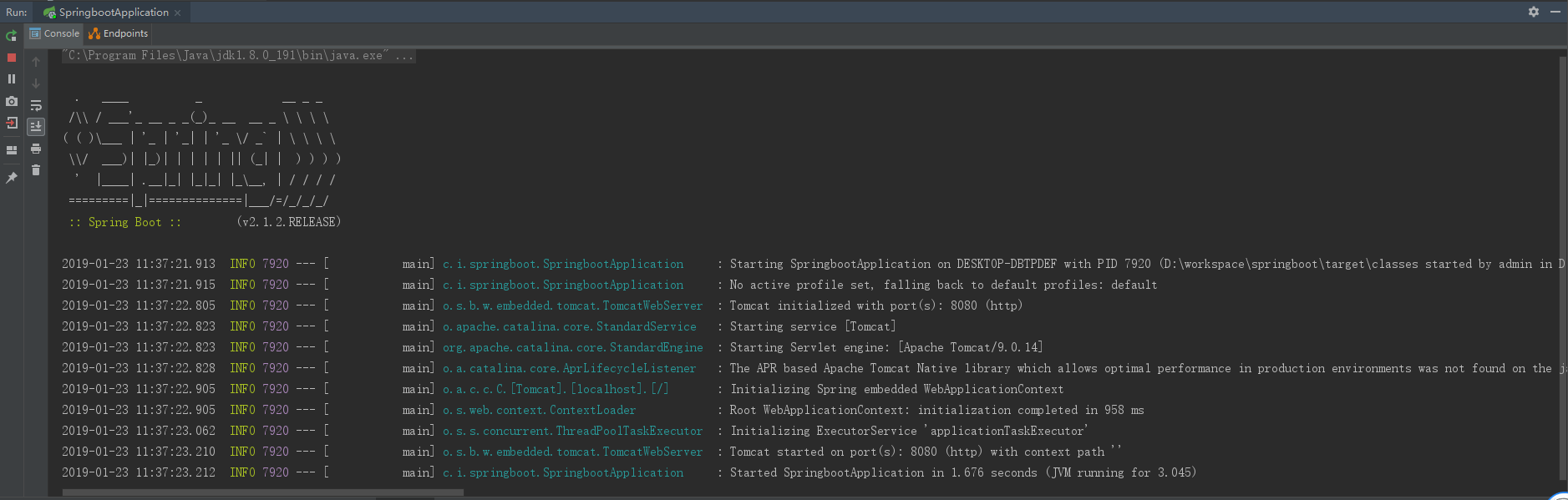Pause the program output
The height and width of the screenshot is (500, 1568).
pos(12,78)
